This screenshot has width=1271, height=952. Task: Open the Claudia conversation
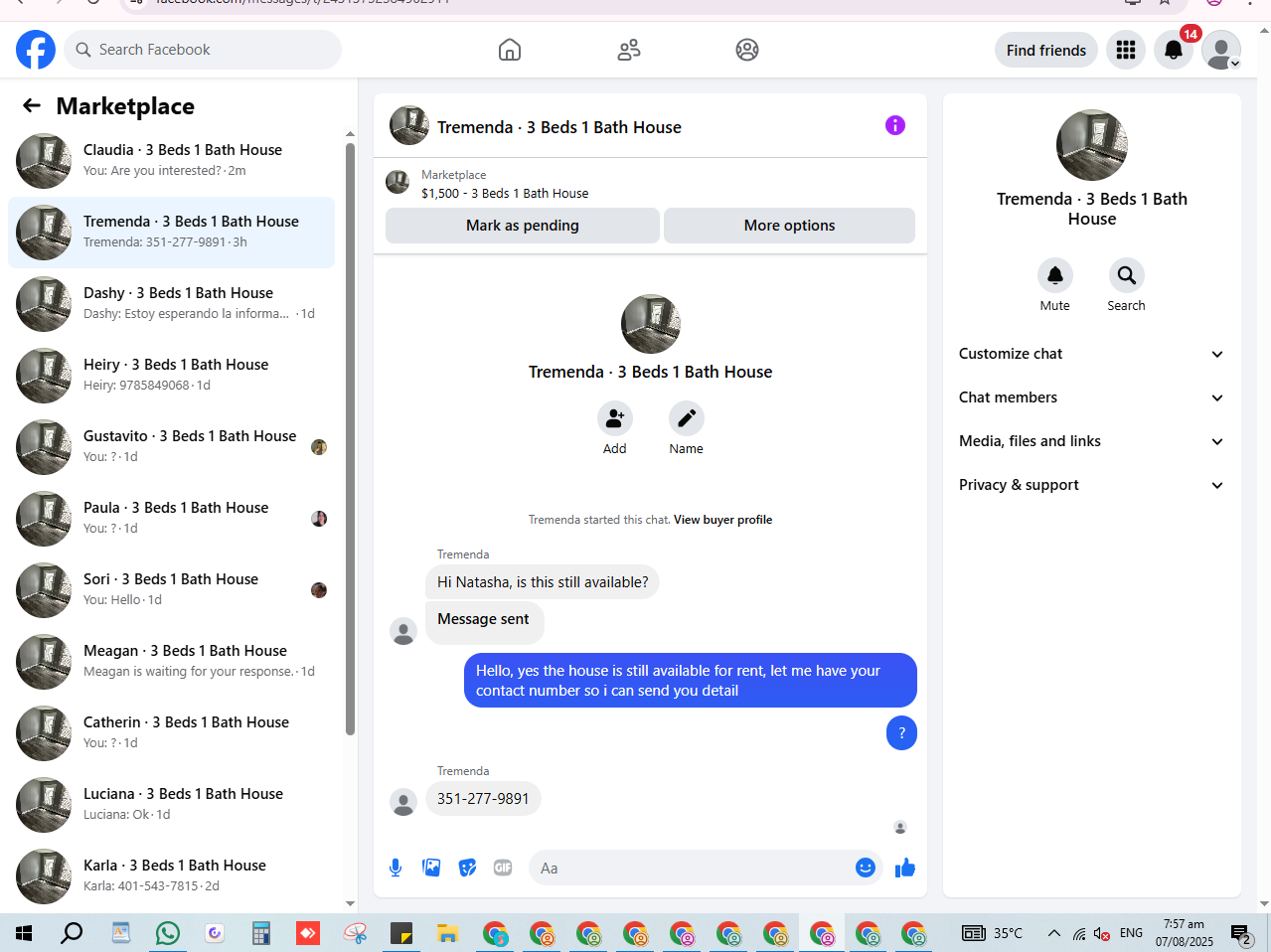point(171,161)
